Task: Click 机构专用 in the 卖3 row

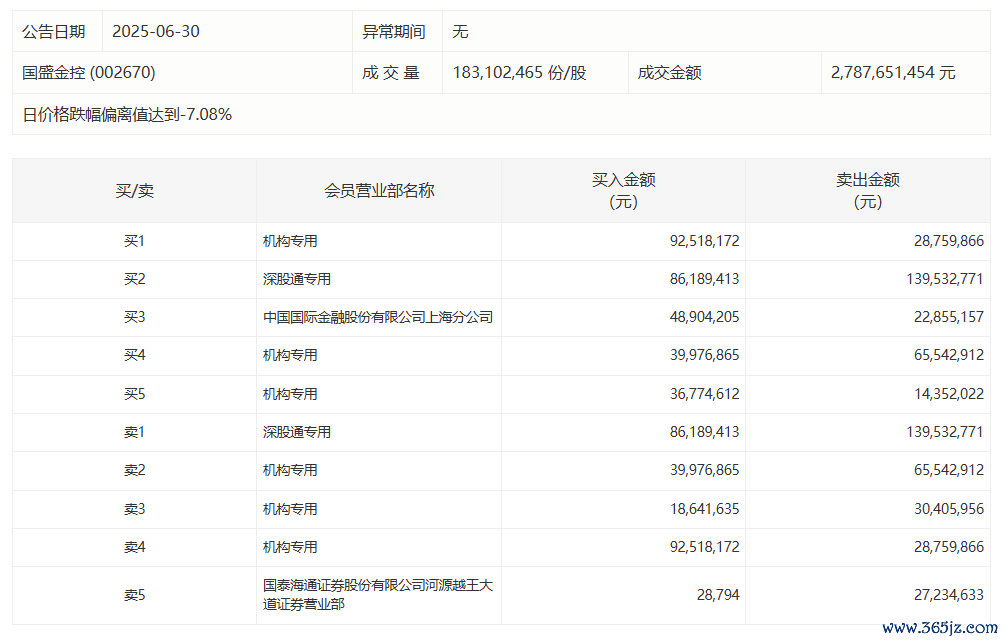Action: coord(290,509)
